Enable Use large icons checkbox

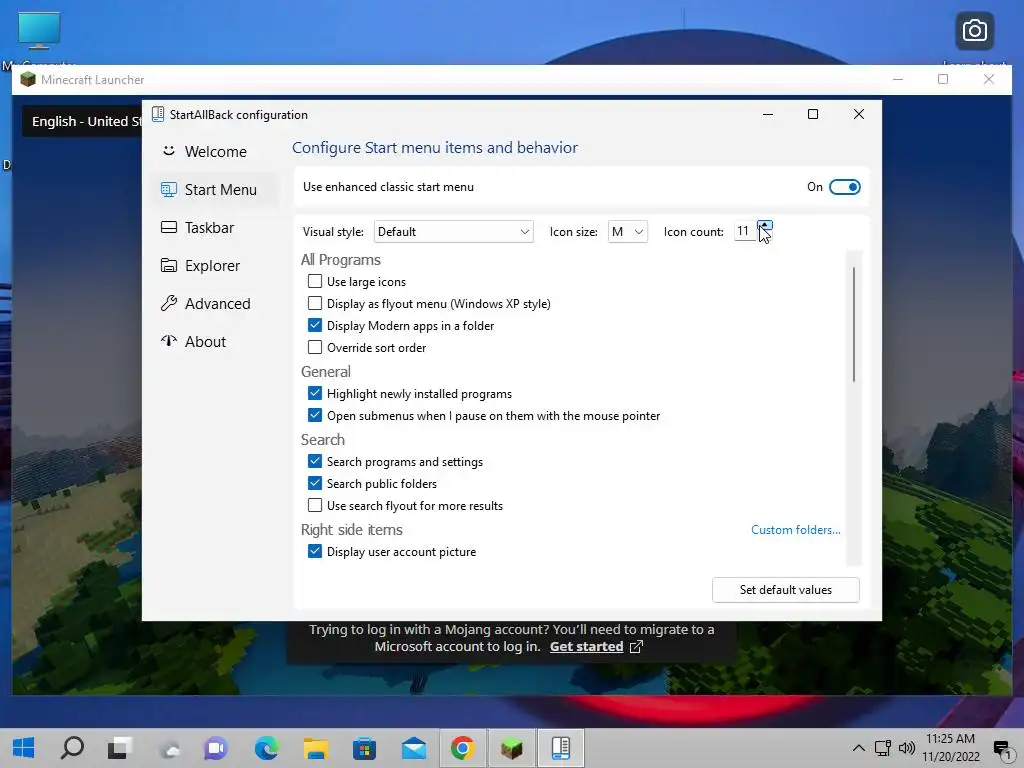315,281
